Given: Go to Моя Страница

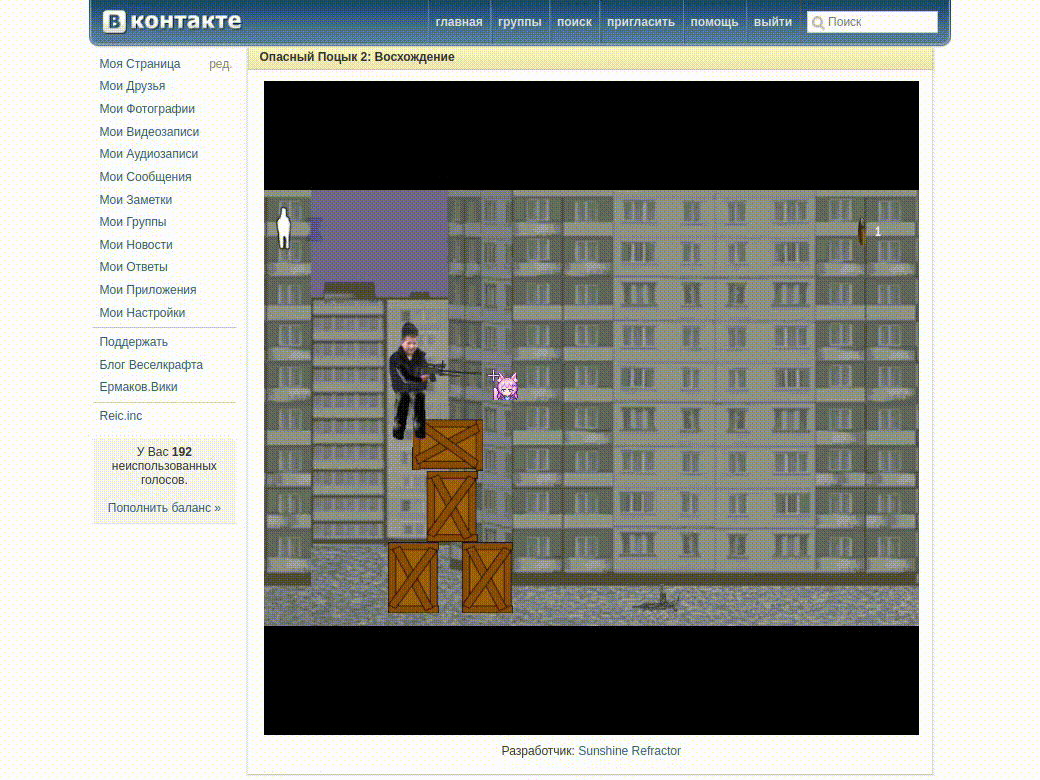Looking at the screenshot, I should (x=140, y=64).
